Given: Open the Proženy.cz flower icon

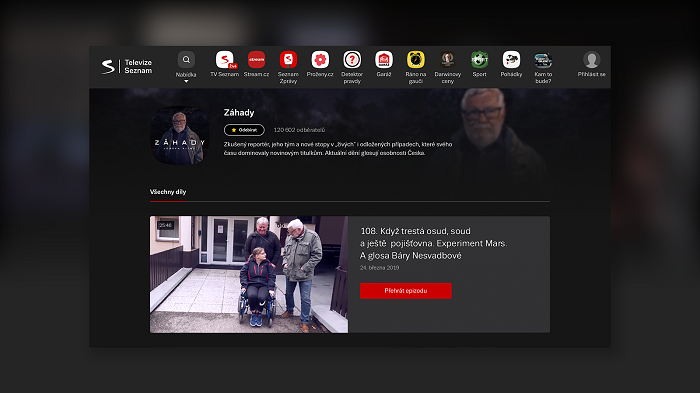Looking at the screenshot, I should (x=320, y=59).
